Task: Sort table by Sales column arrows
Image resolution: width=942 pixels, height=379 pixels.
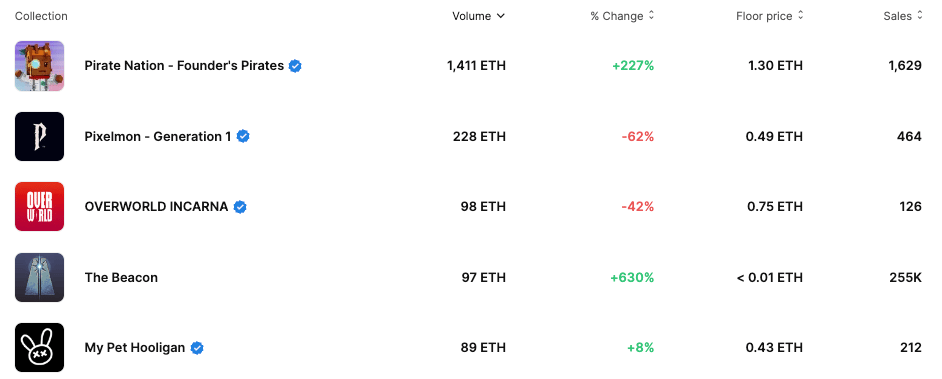Action: pos(919,16)
